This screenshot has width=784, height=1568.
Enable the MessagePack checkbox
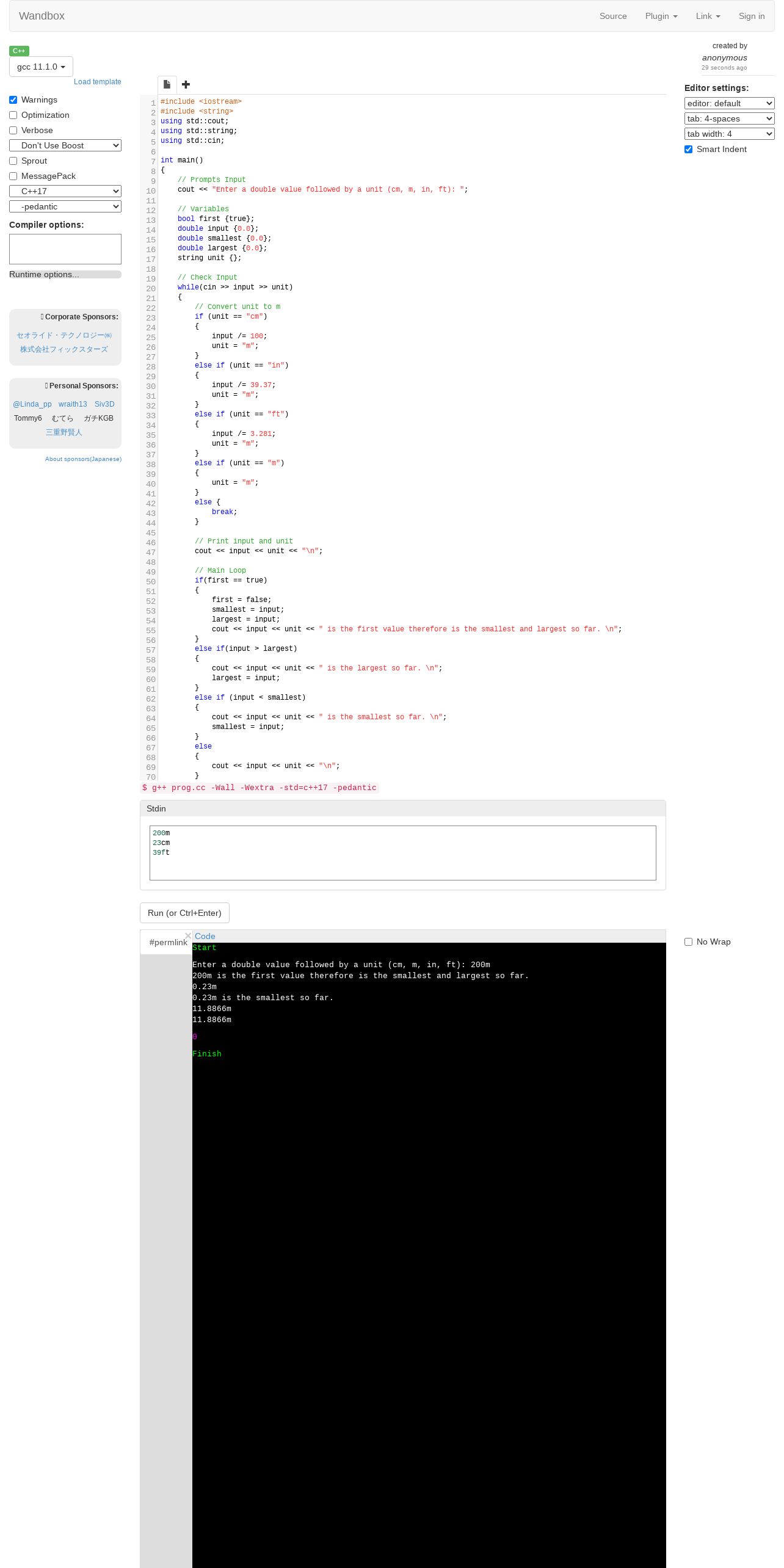(13, 176)
